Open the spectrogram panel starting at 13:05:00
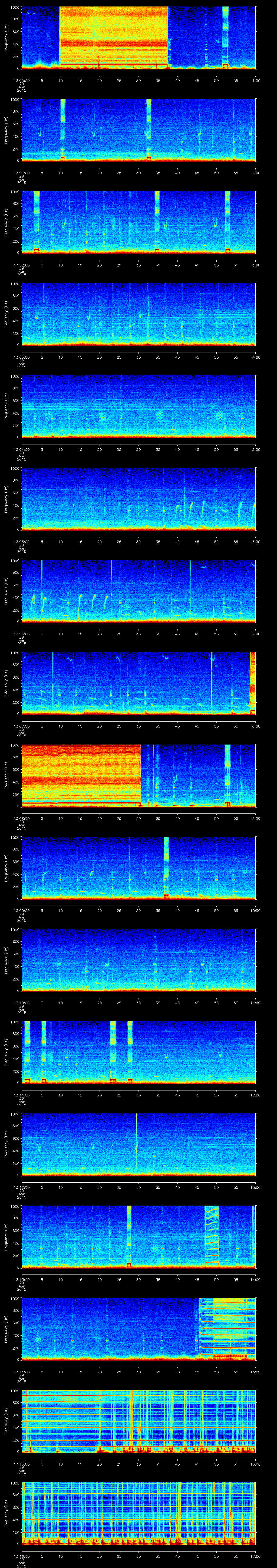 click(139, 499)
